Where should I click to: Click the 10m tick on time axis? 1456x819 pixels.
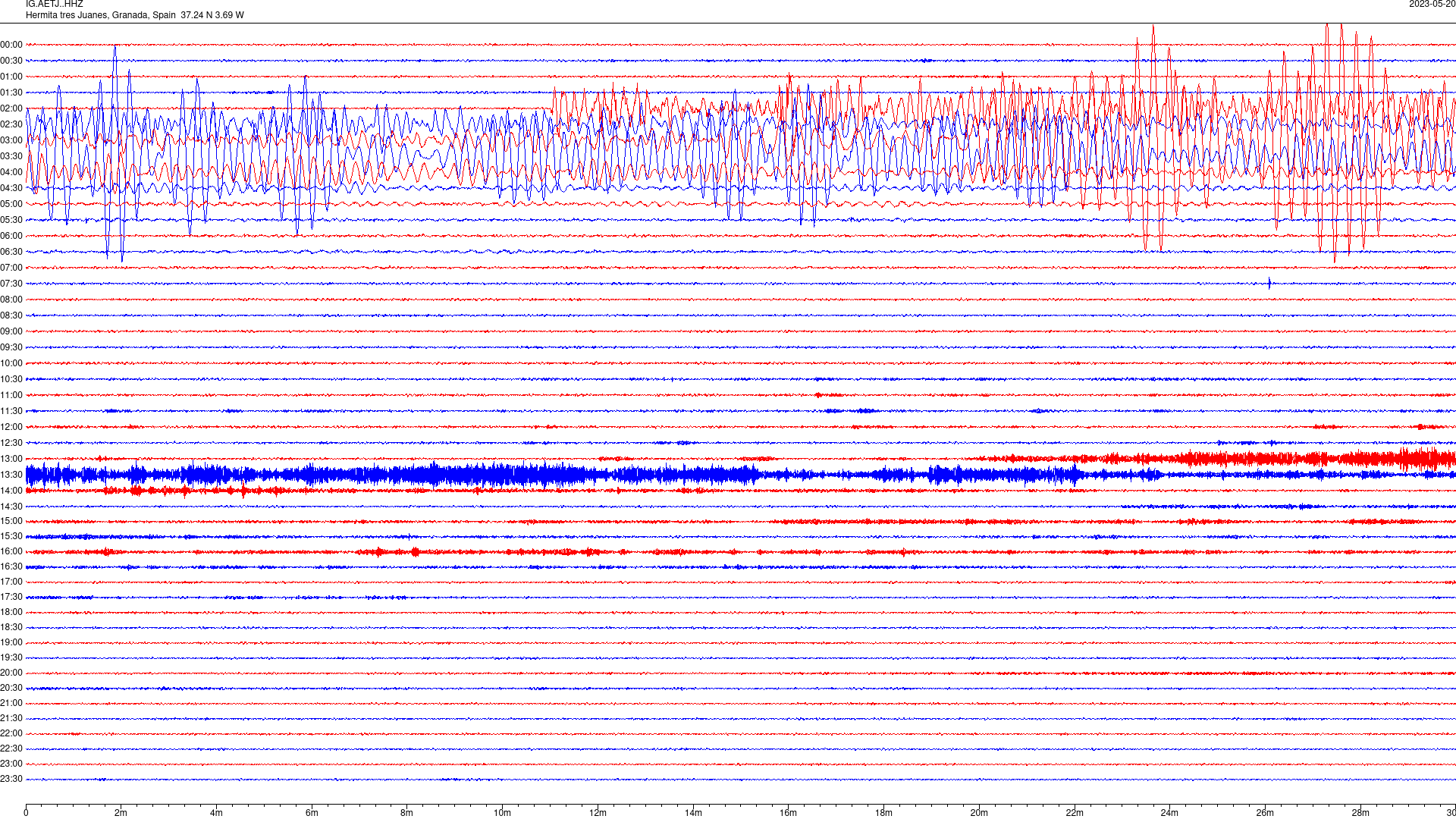tap(502, 813)
